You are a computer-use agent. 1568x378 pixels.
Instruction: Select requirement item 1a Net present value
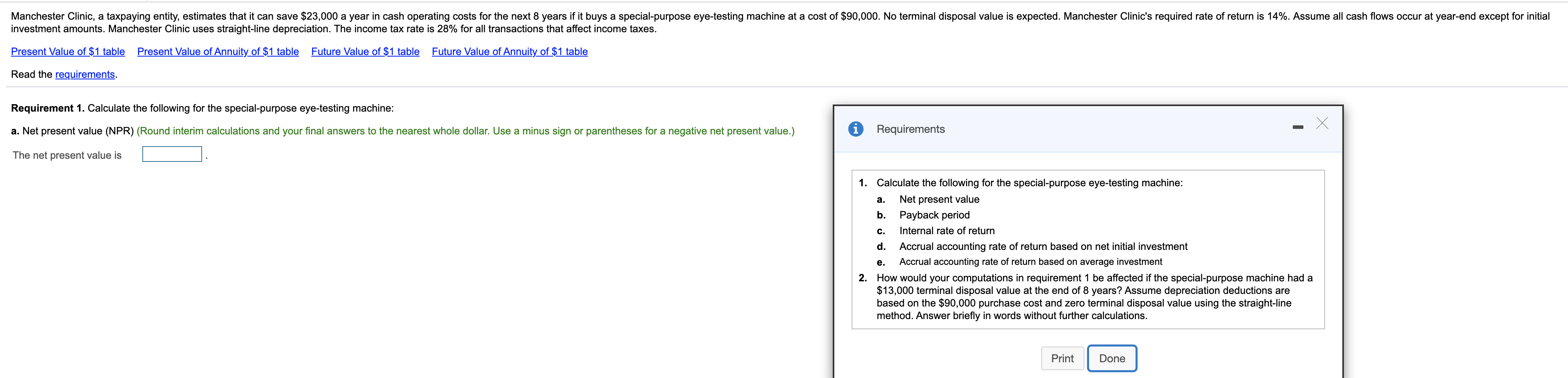tap(939, 199)
